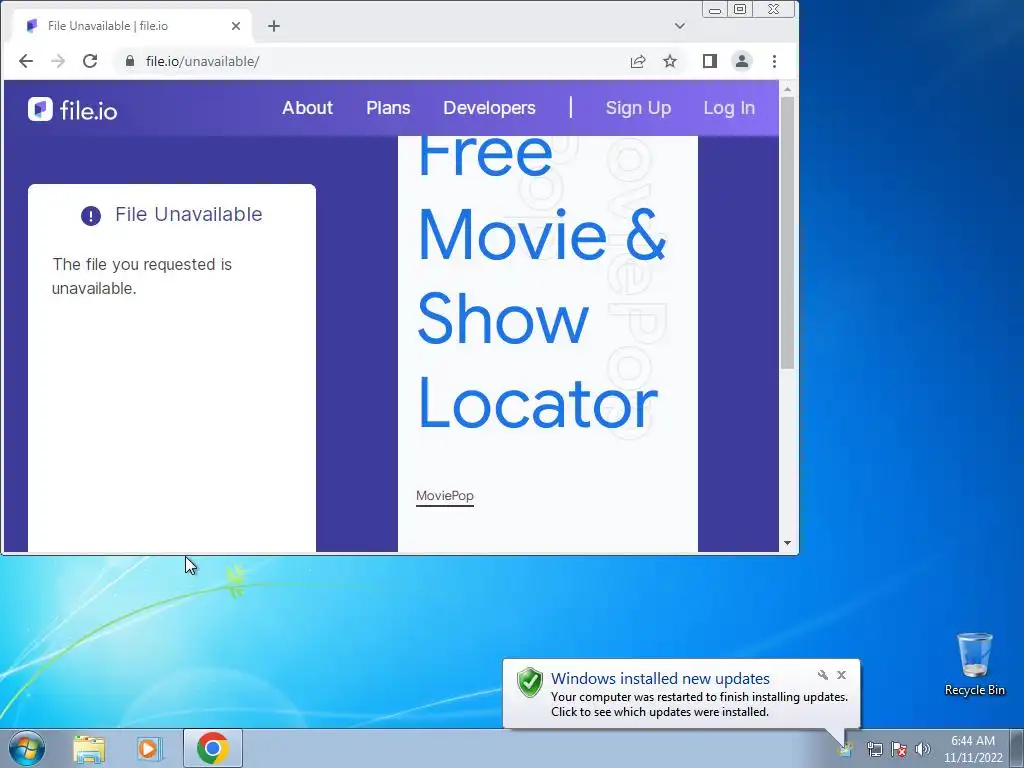The image size is (1024, 768).
Task: Click the green shield icon in the notification
Action: 530,682
